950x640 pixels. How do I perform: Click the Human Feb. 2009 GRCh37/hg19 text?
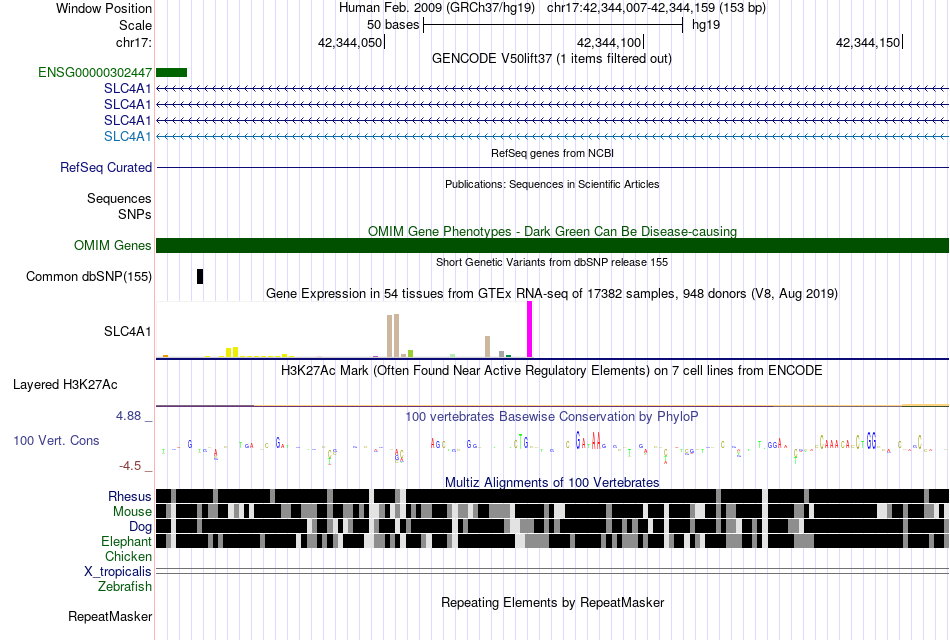437,8
